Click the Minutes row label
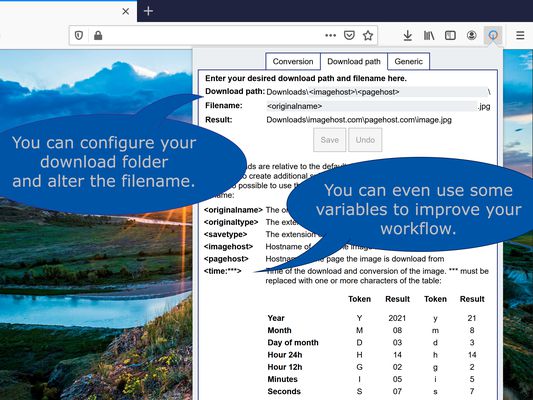The height and width of the screenshot is (400, 533). tap(282, 379)
